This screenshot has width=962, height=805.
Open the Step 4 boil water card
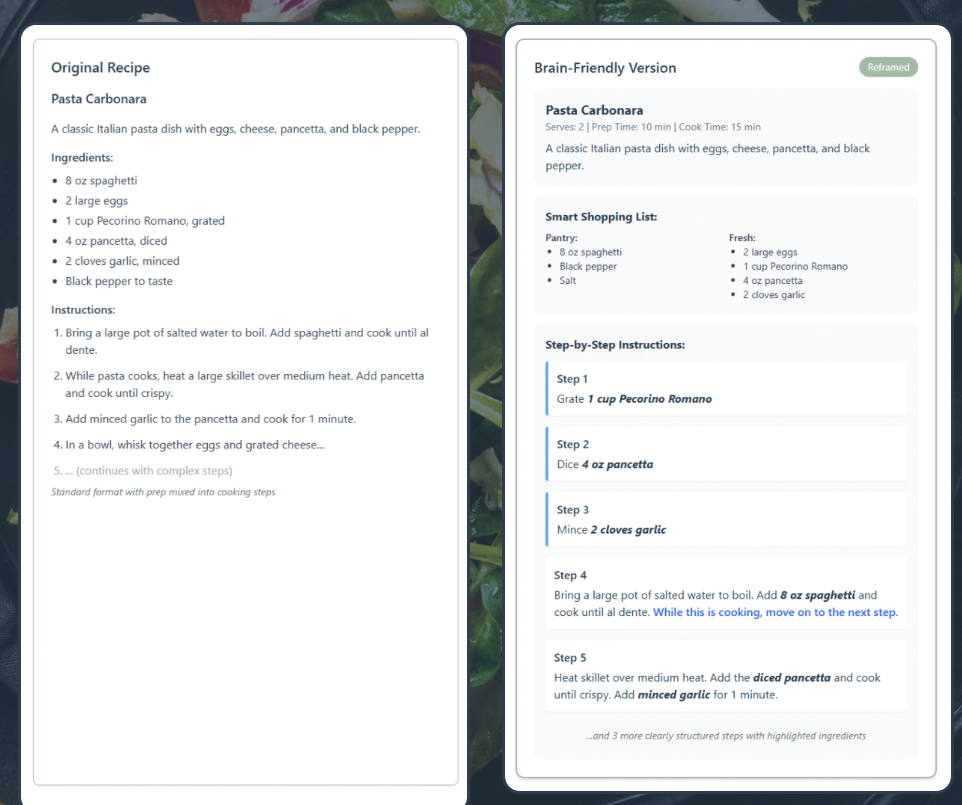726,593
